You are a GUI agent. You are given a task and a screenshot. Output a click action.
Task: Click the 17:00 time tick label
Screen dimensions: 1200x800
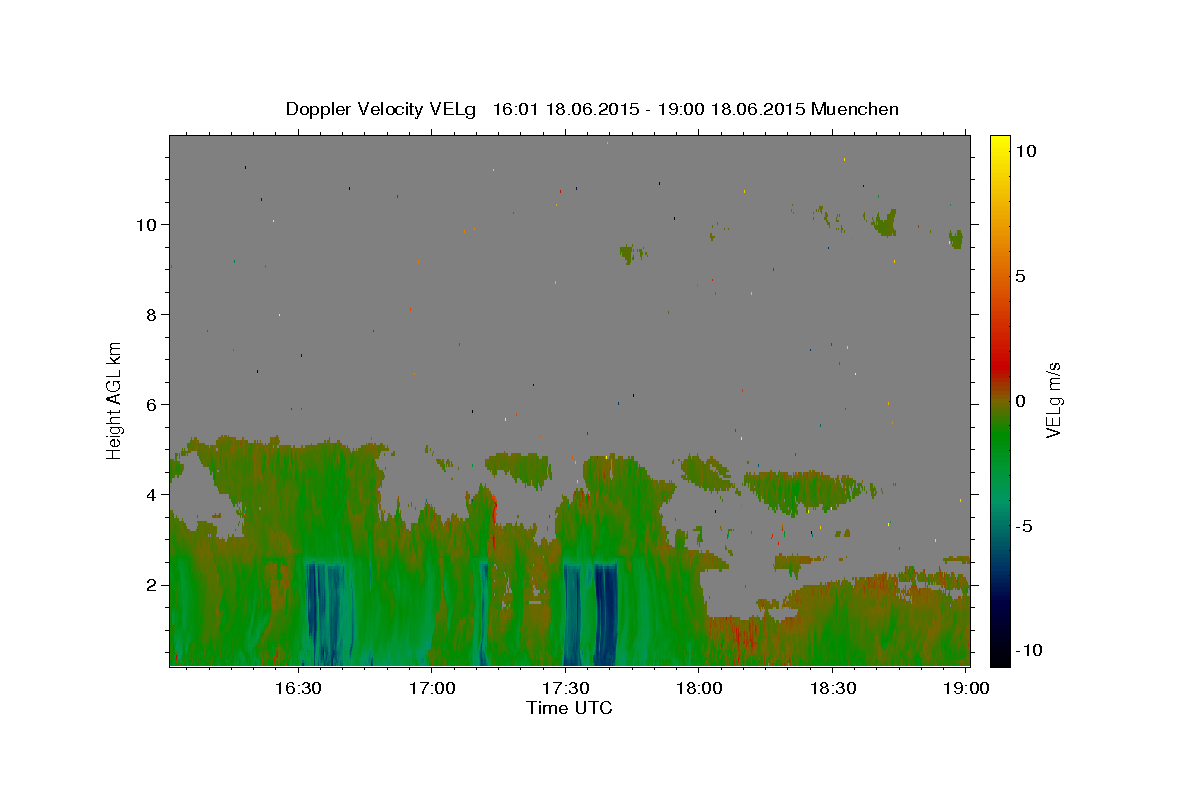431,688
